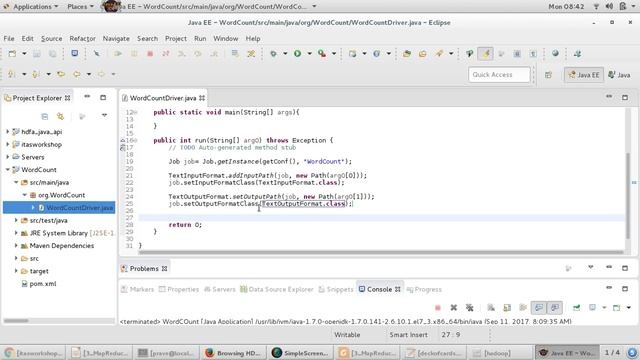Select Maven Dependencies in the tree
Image resolution: width=640 pixels, height=360 pixels.
pos(57,246)
